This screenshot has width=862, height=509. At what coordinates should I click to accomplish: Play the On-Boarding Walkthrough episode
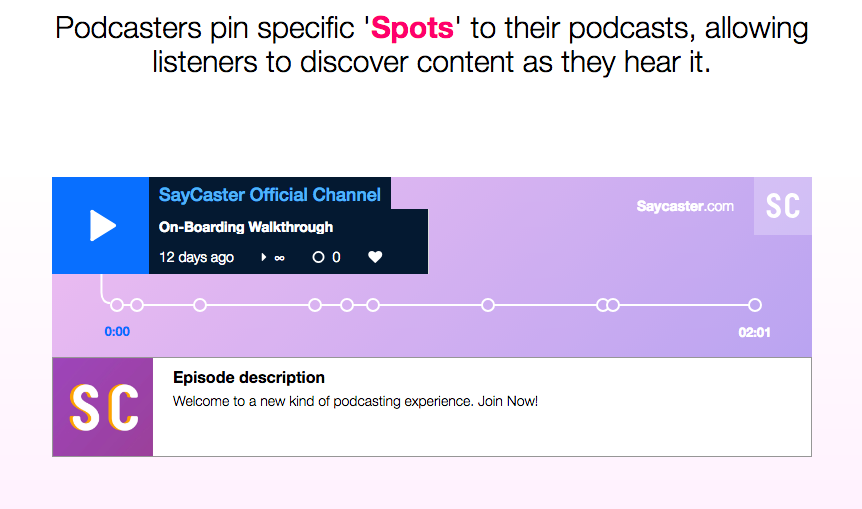coord(101,225)
